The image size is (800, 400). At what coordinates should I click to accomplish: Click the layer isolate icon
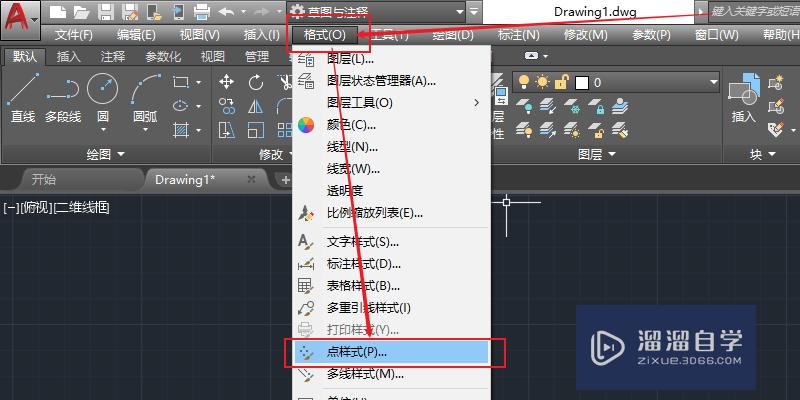548,106
